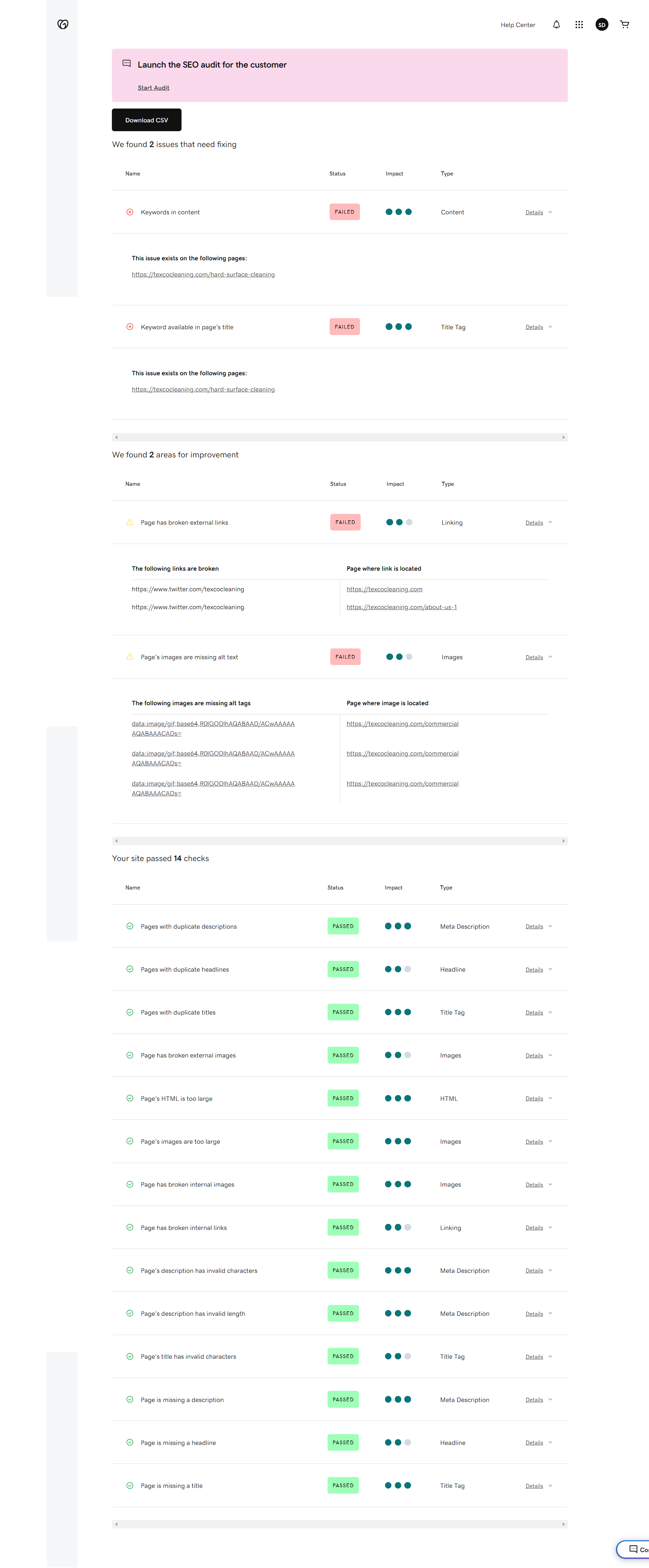Click the GoDaddy logo icon
Screen dimensions: 649x1568
tap(63, 24)
